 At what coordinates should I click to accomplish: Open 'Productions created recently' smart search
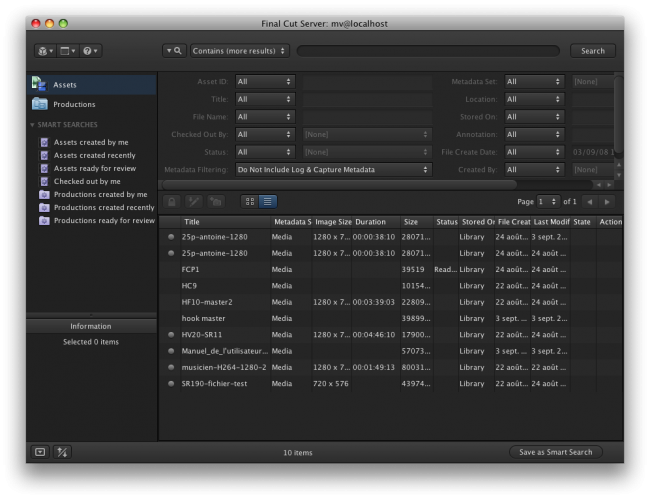coord(104,208)
